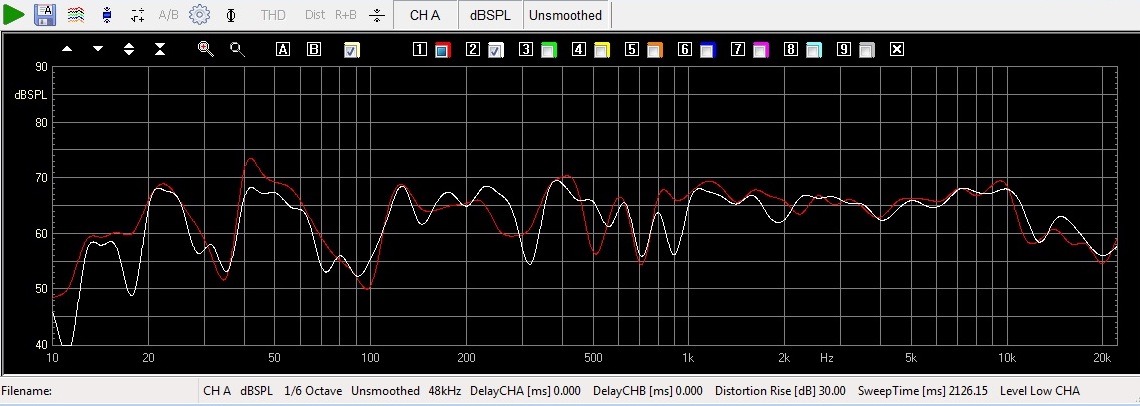Click '48kHz' sample rate in status bar
Screen dimensions: 1140x406
(x=444, y=391)
